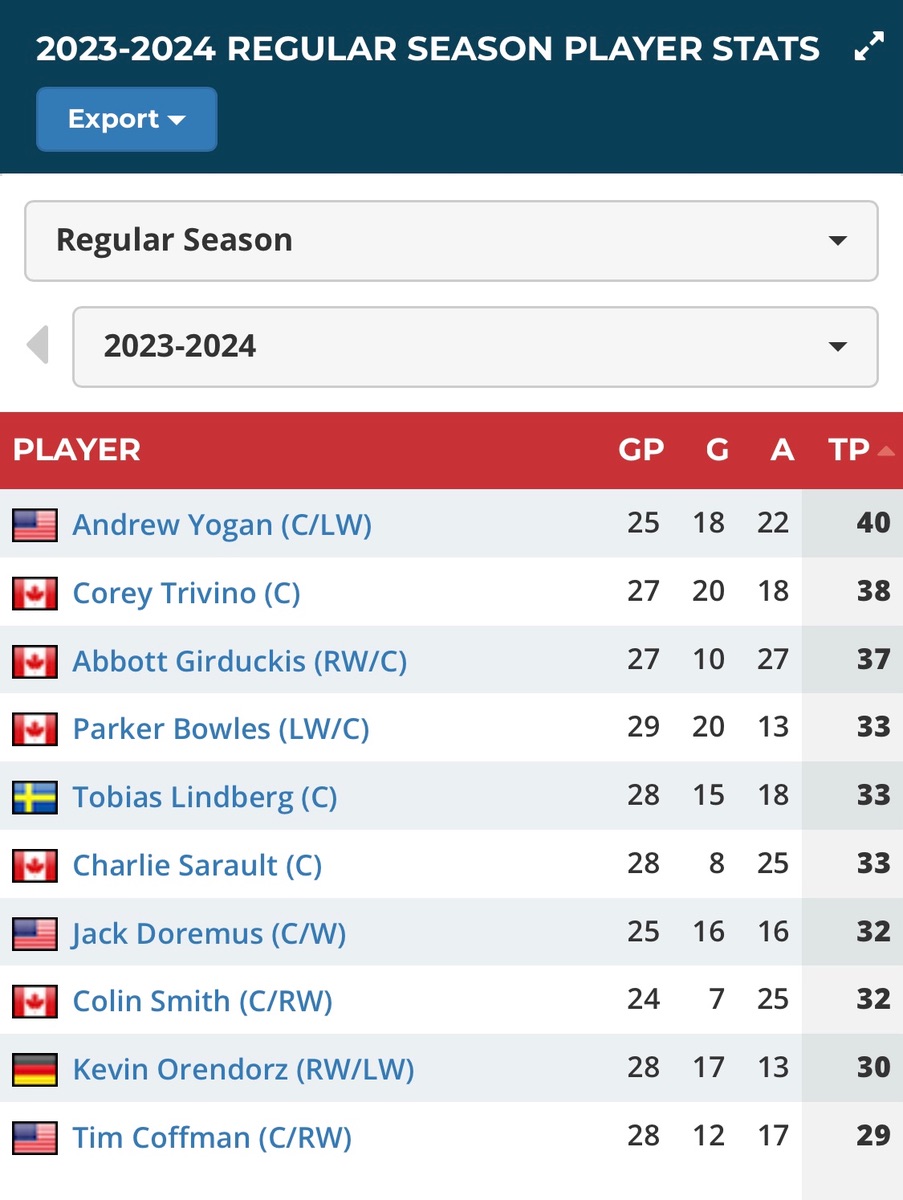Open the 2023-2024 season dropdown
The image size is (903, 1200).
click(475, 347)
